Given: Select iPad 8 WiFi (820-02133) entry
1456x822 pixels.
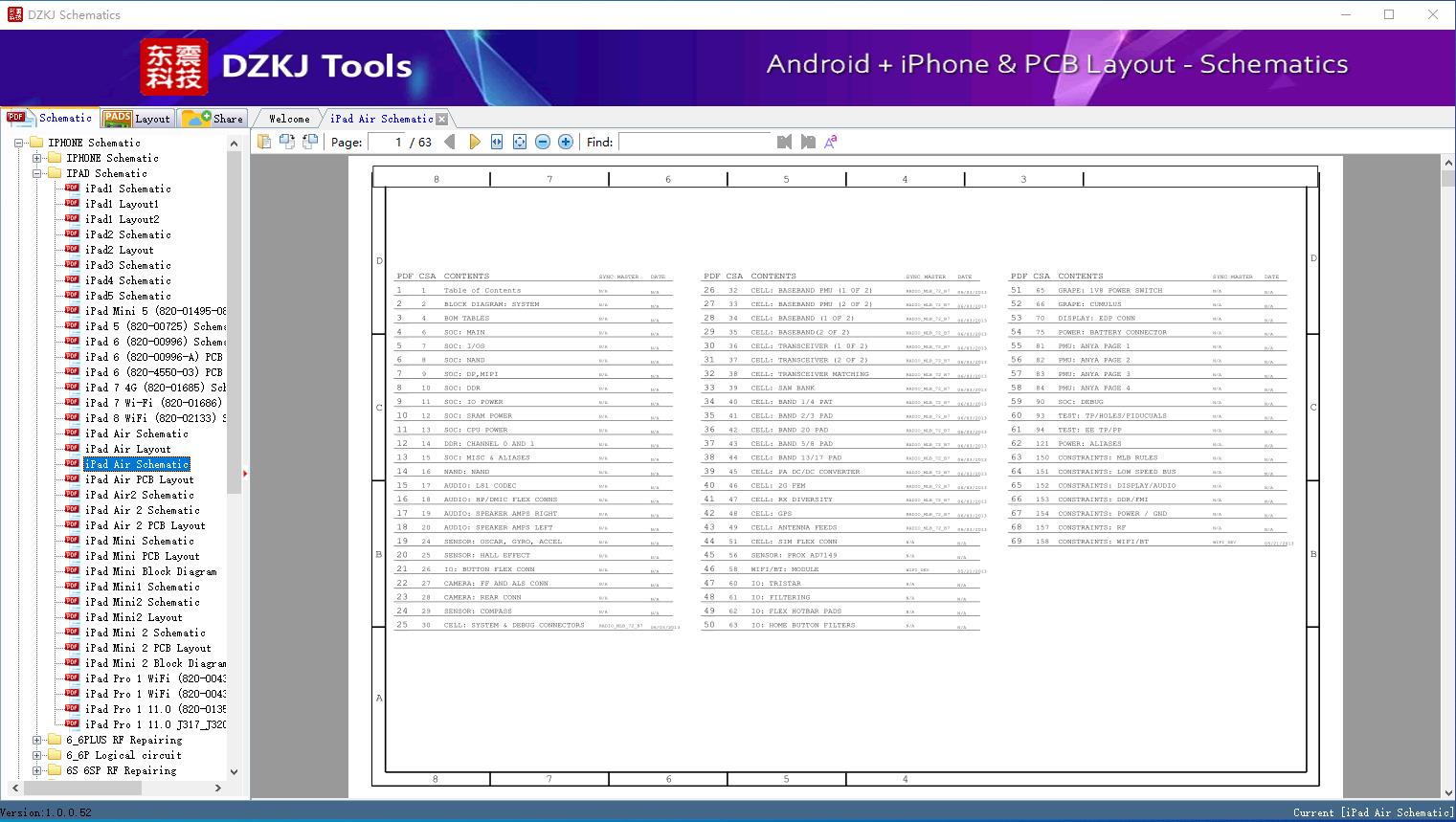Looking at the screenshot, I should pos(155,418).
